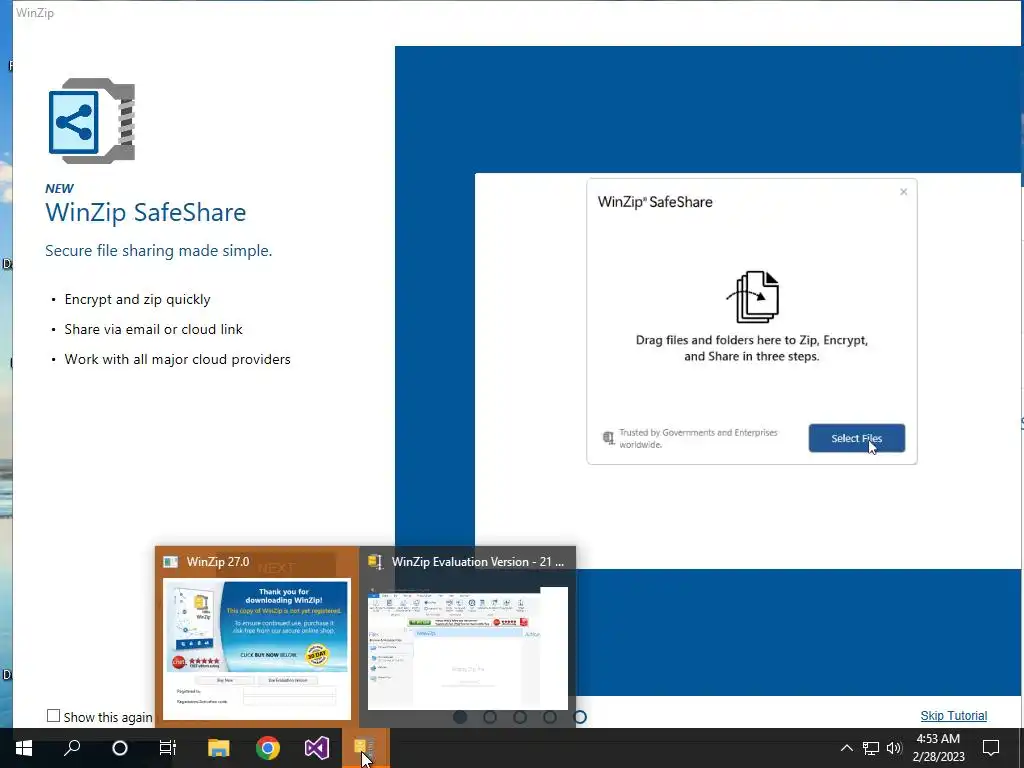Open the volume speaker tray icon
This screenshot has width=1024, height=768.
[x=894, y=748]
